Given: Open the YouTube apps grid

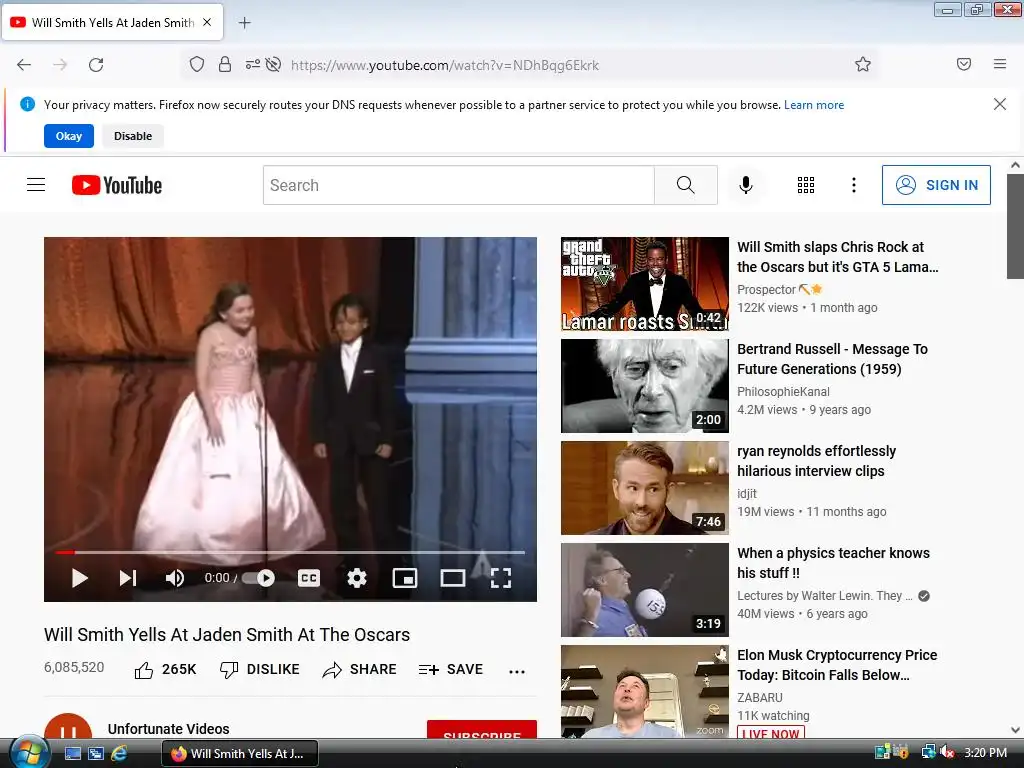Looking at the screenshot, I should click(806, 185).
